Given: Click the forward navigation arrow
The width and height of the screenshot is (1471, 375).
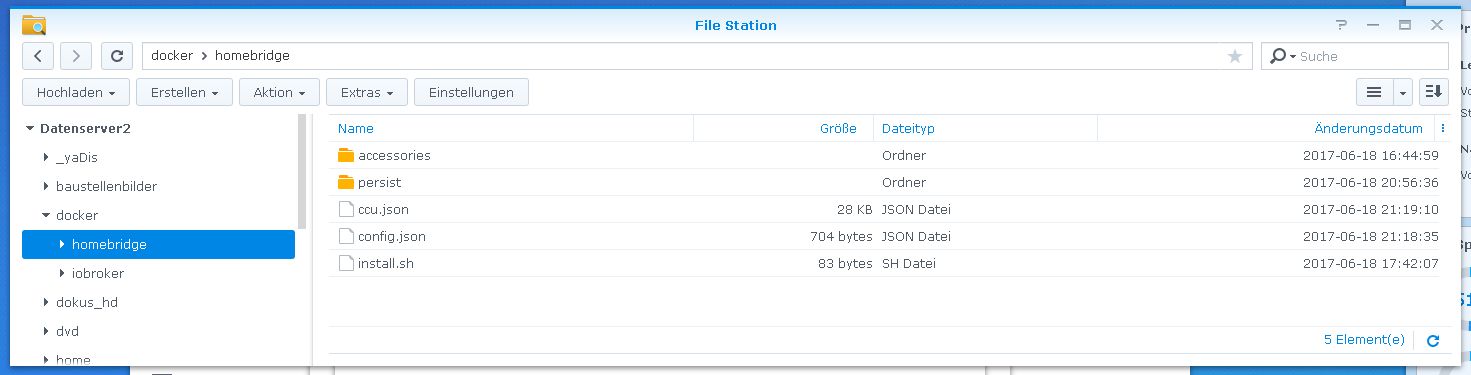Looking at the screenshot, I should [76, 56].
